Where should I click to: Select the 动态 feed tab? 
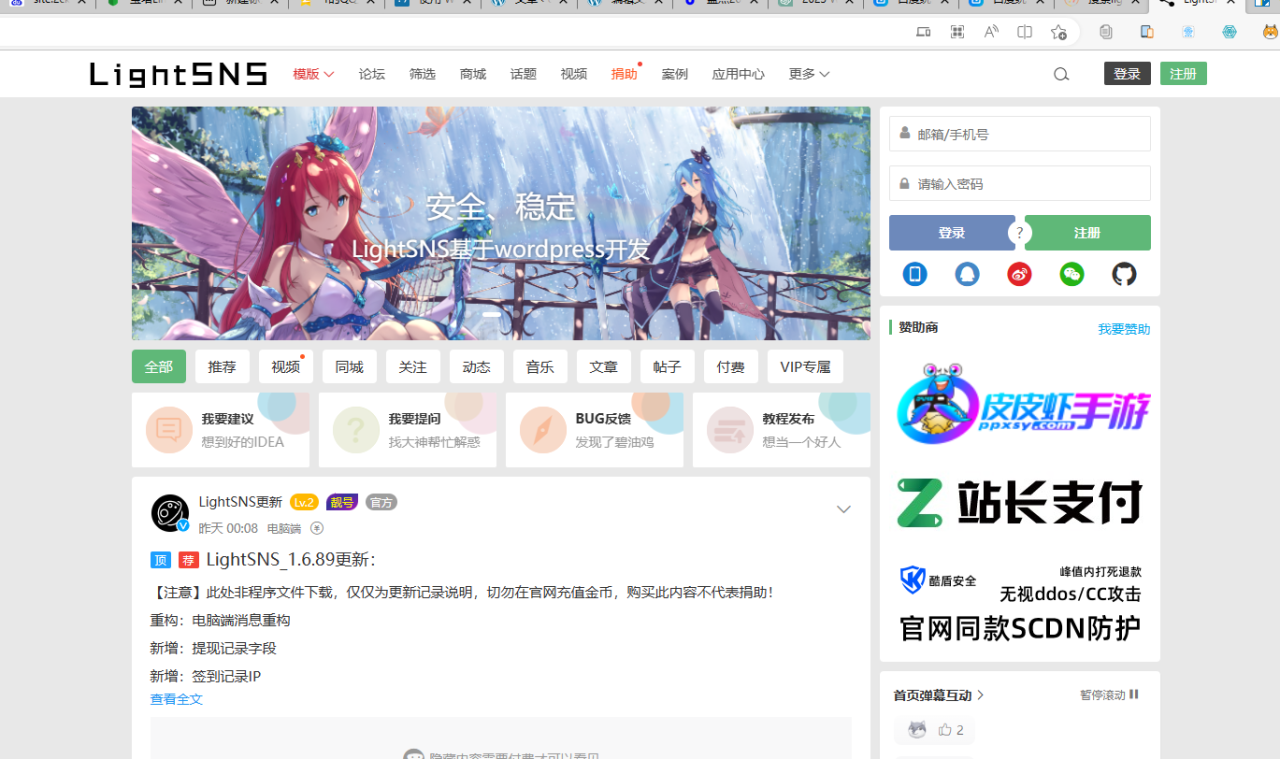476,366
